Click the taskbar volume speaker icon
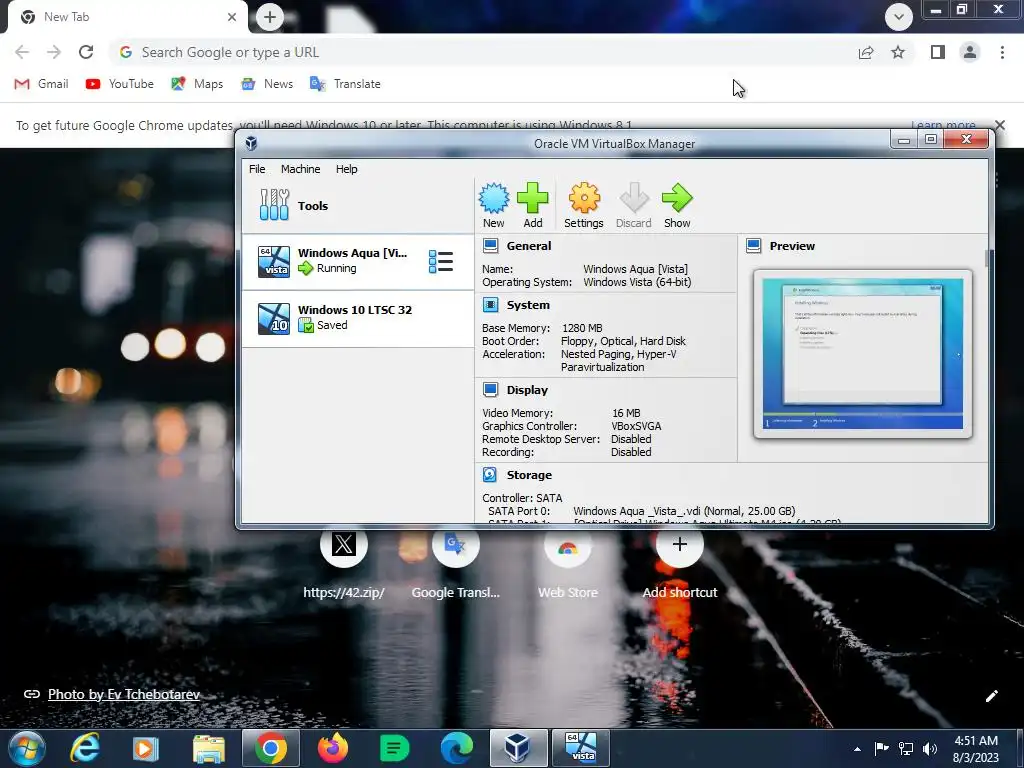This screenshot has height=768, width=1024. [x=930, y=749]
